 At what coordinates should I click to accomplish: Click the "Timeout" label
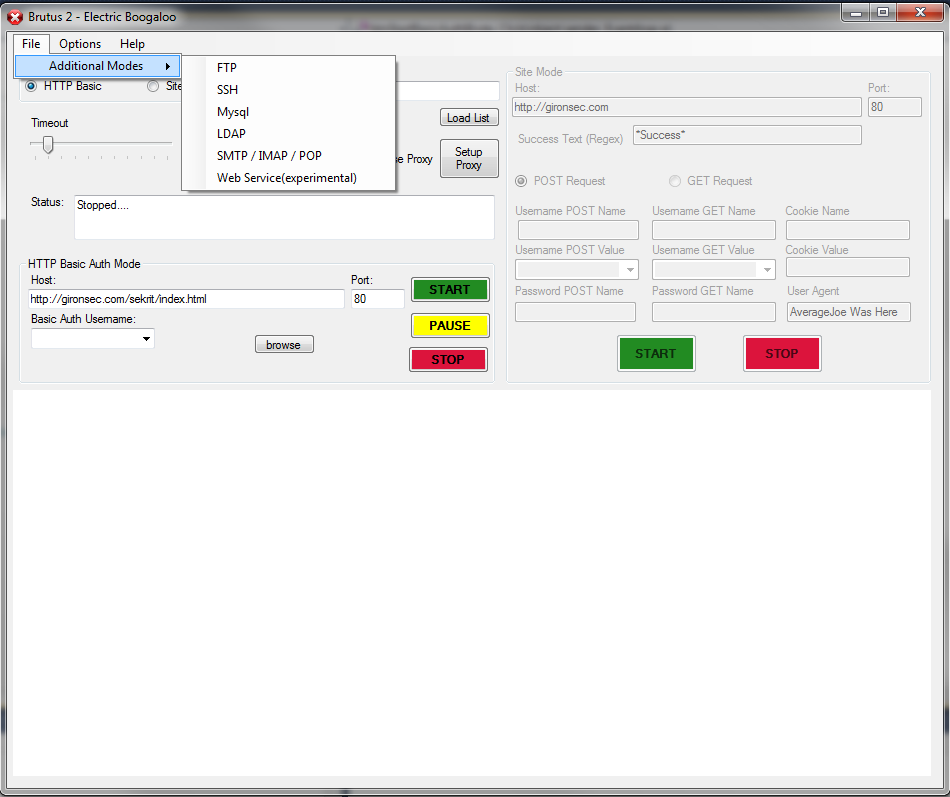coord(50,123)
